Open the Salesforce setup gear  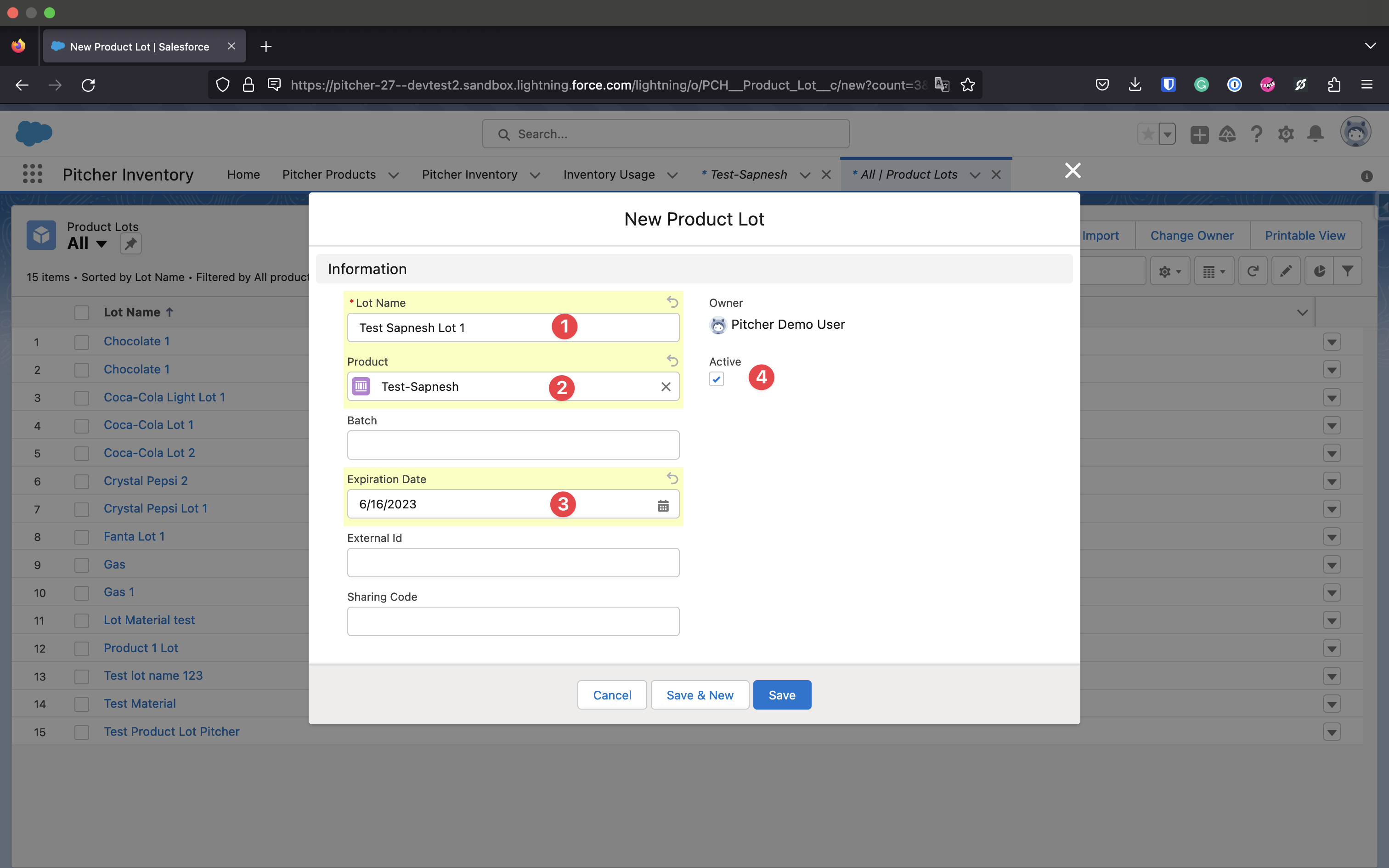(1286, 134)
